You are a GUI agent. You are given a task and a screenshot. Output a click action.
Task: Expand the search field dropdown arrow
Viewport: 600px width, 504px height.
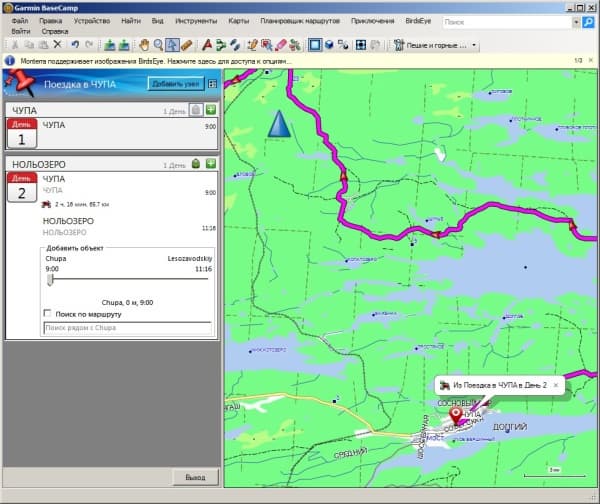tap(576, 22)
